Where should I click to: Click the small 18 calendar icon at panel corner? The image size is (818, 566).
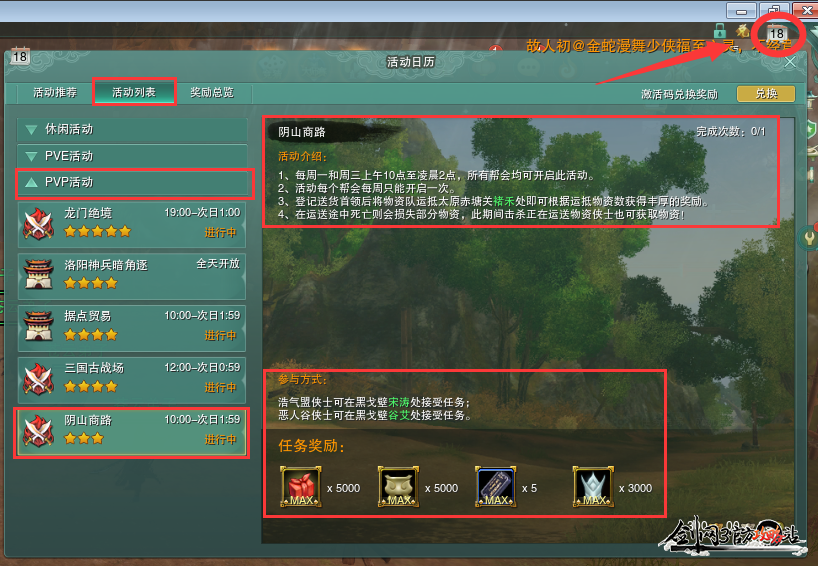(x=20, y=56)
